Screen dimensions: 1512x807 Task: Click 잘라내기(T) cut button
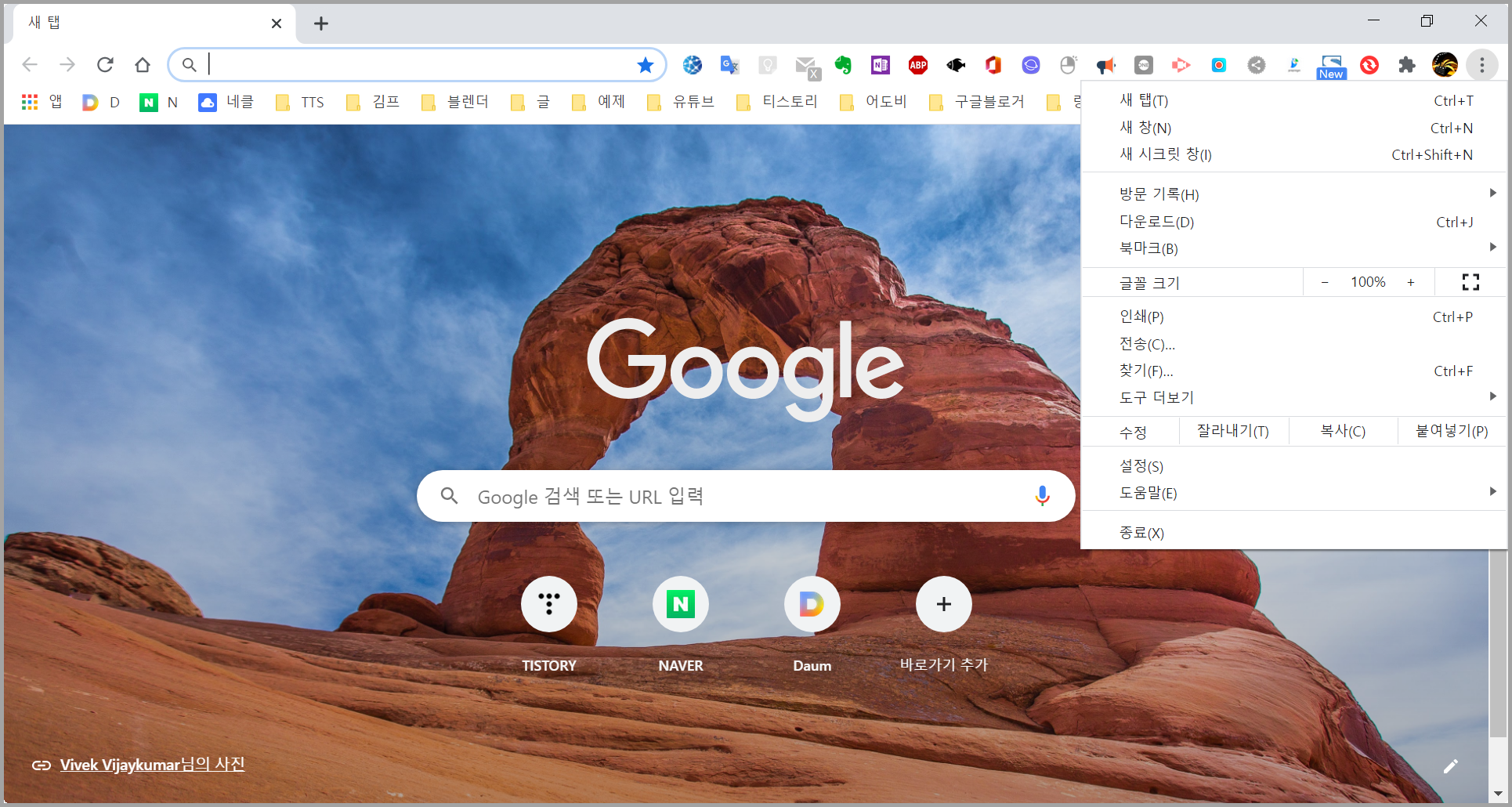[x=1233, y=431]
